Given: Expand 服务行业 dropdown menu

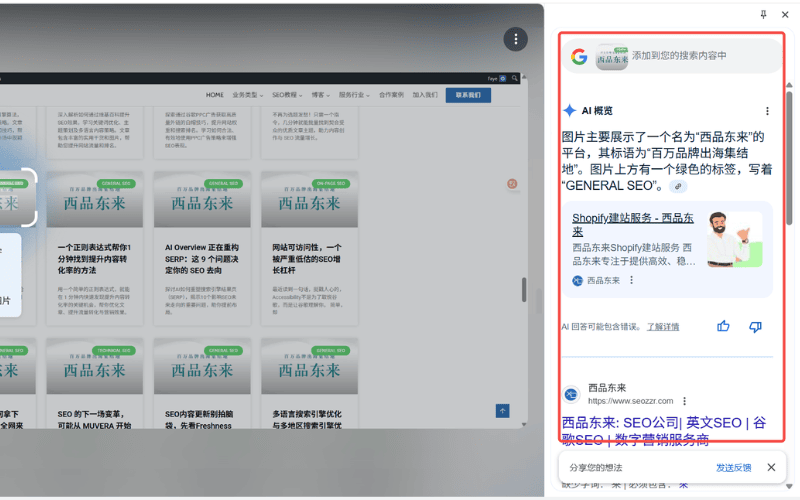Looking at the screenshot, I should pyautogui.click(x=354, y=95).
